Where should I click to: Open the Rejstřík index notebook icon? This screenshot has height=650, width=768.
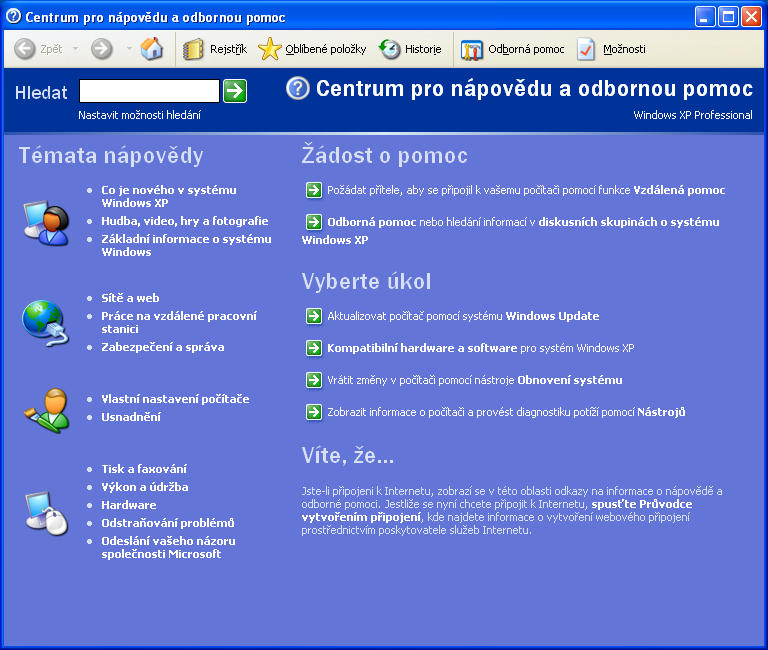(x=193, y=49)
